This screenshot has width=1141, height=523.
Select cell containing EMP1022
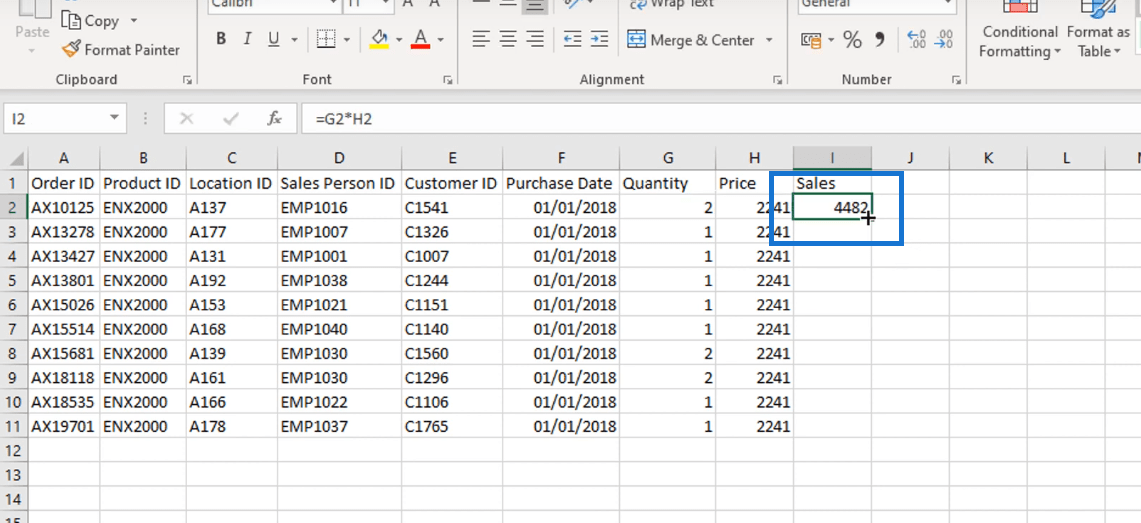coord(339,402)
